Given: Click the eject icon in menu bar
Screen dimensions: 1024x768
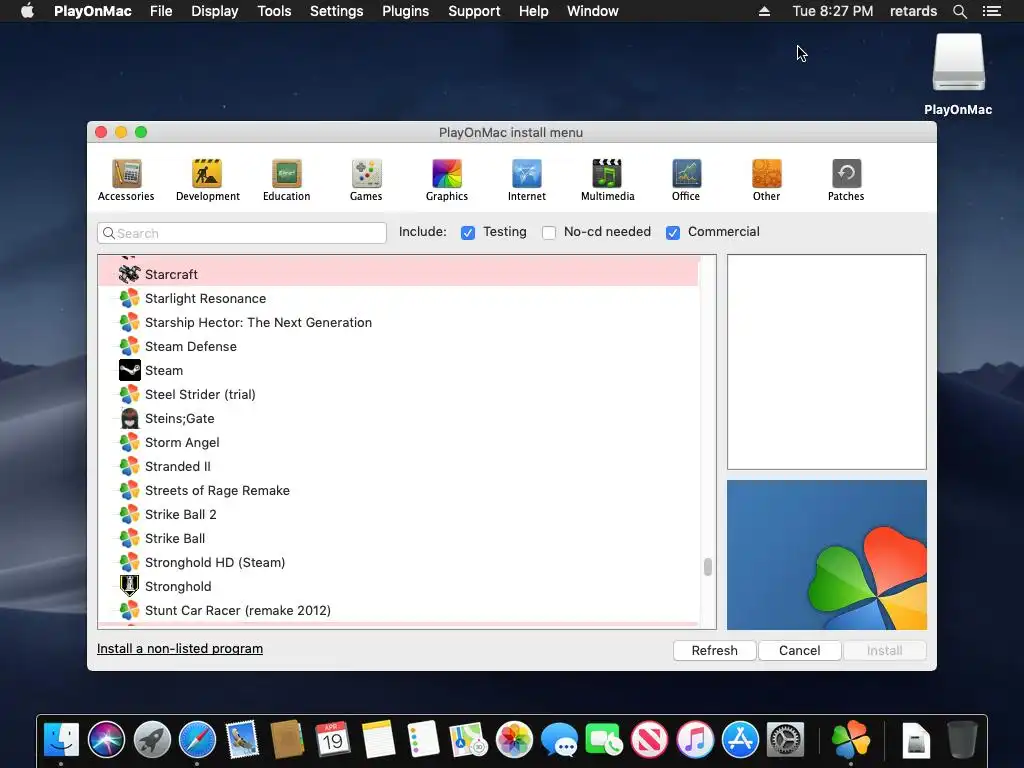Looking at the screenshot, I should tap(764, 11).
